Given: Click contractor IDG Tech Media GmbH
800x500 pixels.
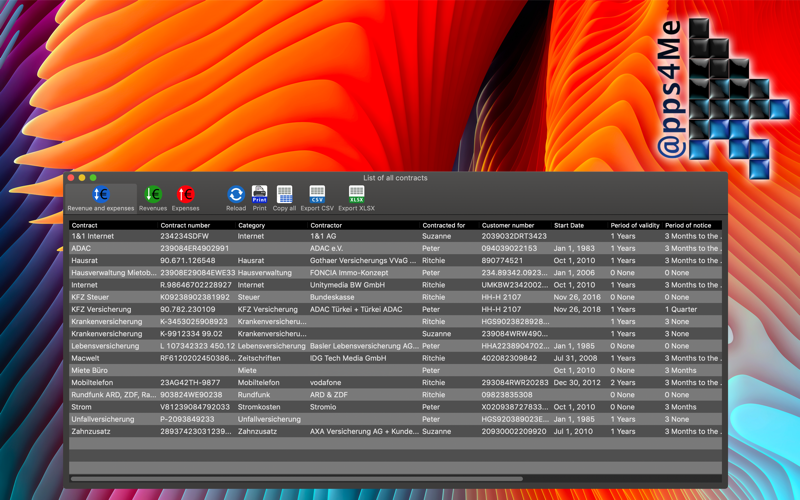Looking at the screenshot, I should [x=347, y=358].
